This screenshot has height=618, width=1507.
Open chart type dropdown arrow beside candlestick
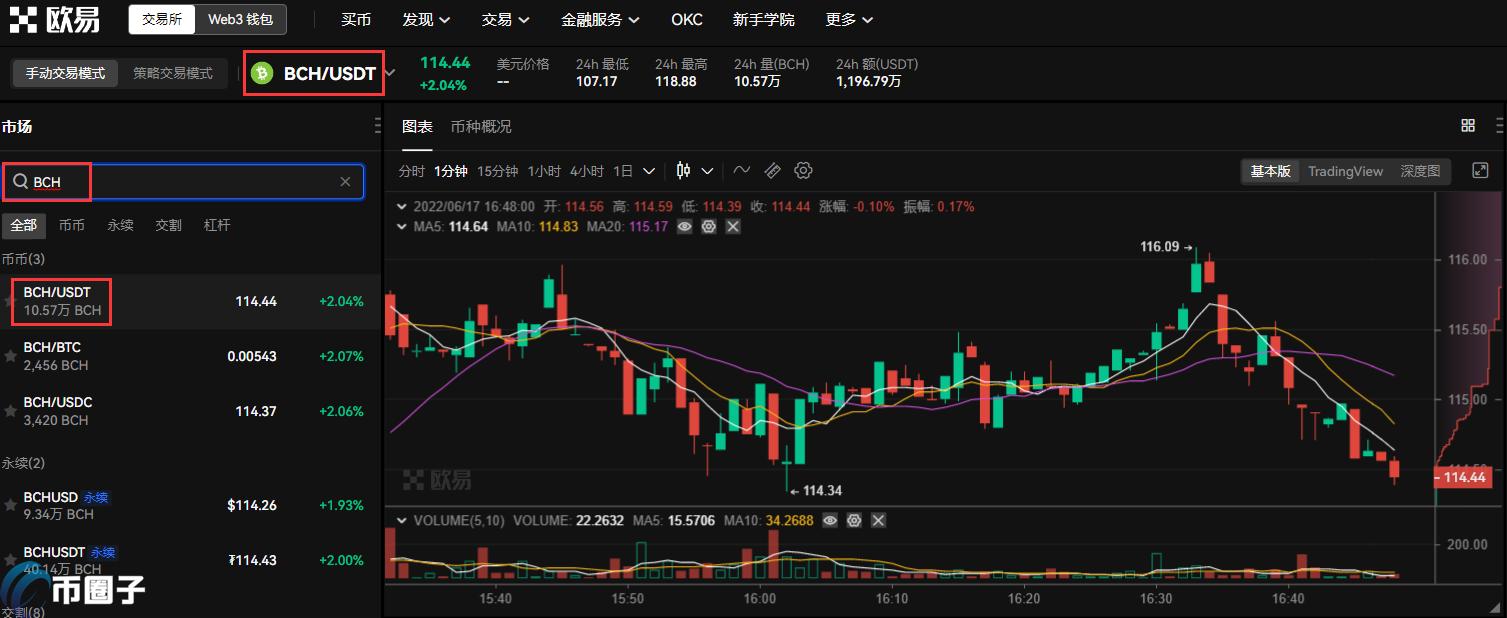(707, 171)
